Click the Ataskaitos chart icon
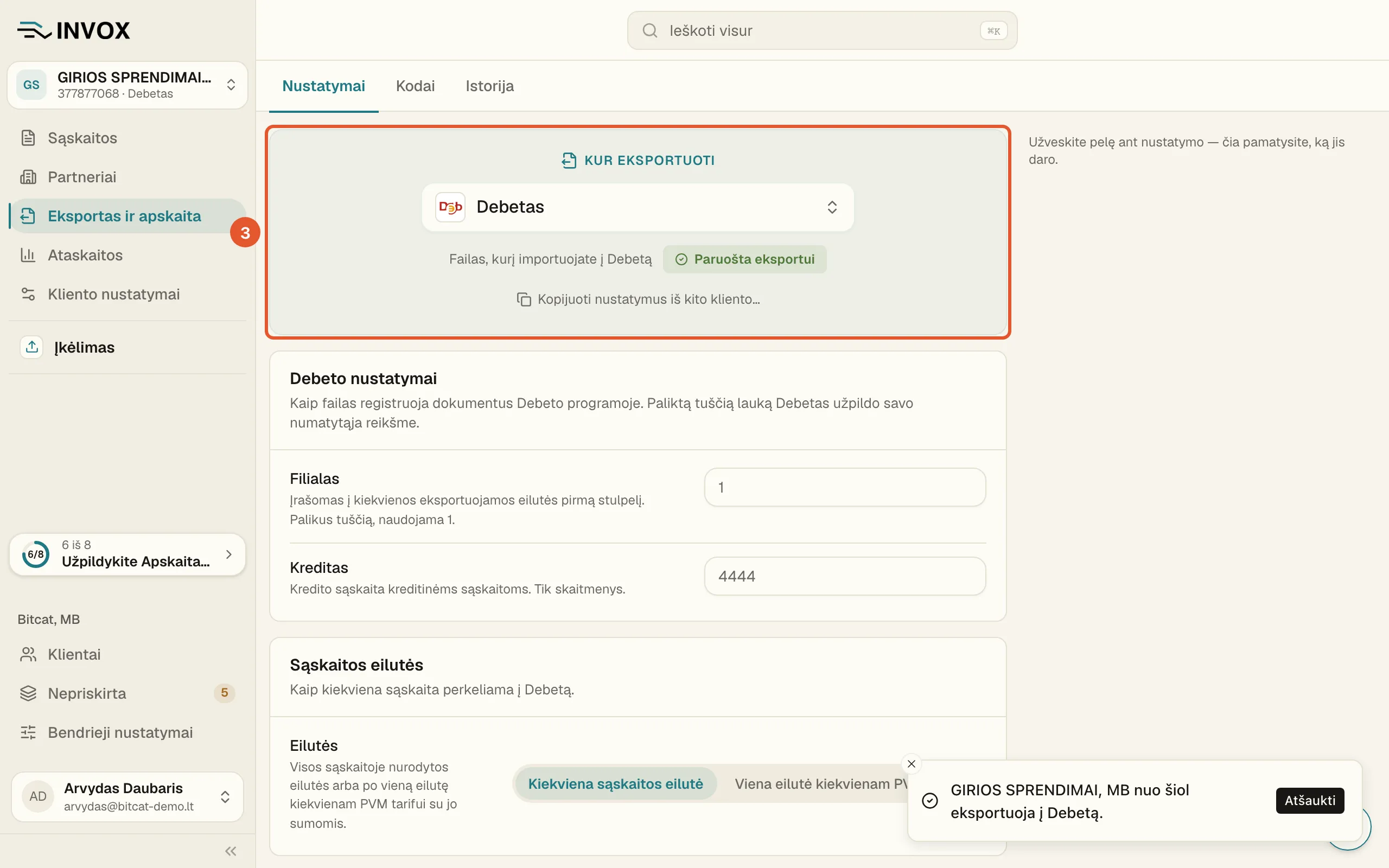The height and width of the screenshot is (868, 1389). coord(28,255)
